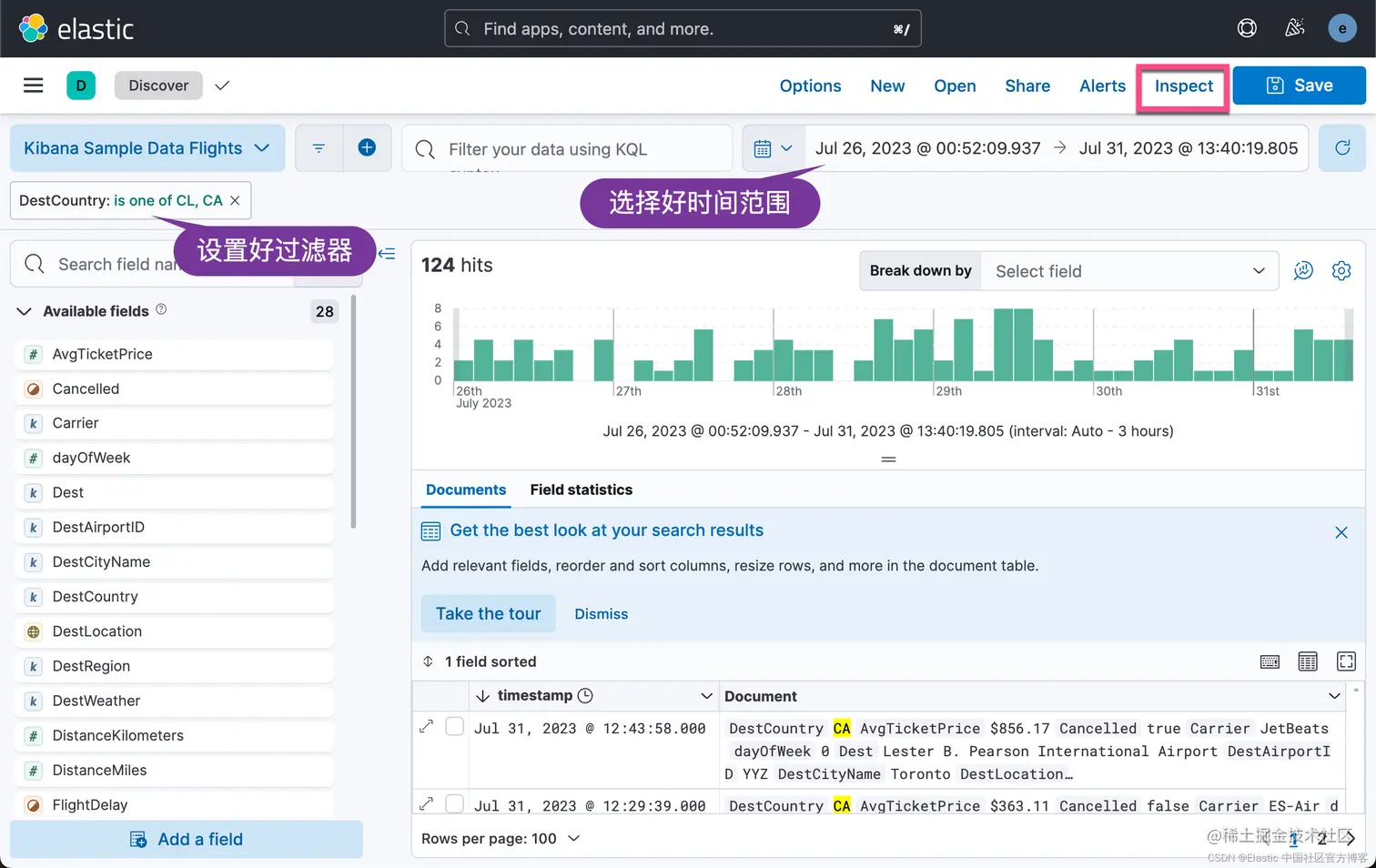Viewport: 1376px width, 868px height.
Task: Open the Options menu
Action: tap(810, 86)
